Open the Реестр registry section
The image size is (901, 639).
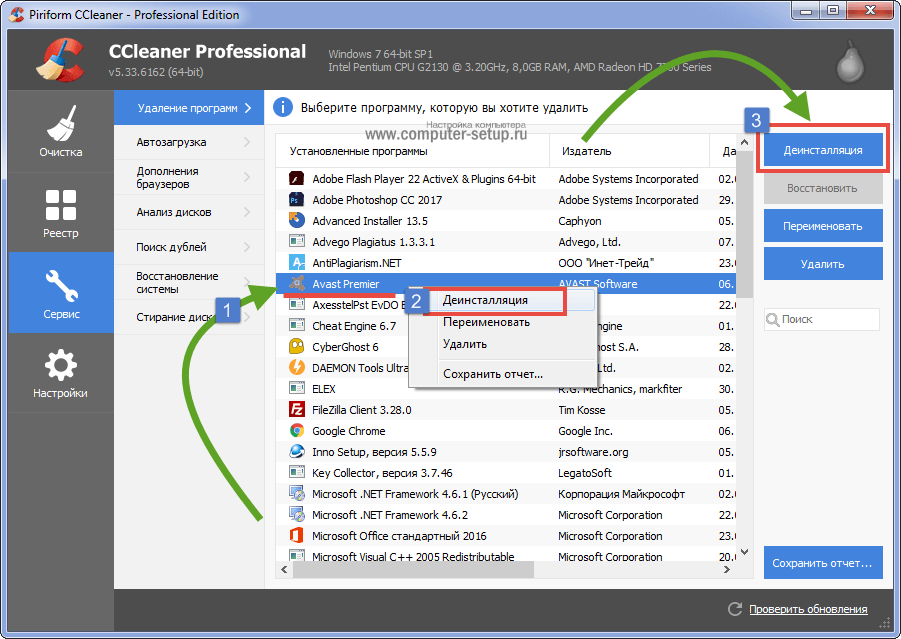(61, 213)
